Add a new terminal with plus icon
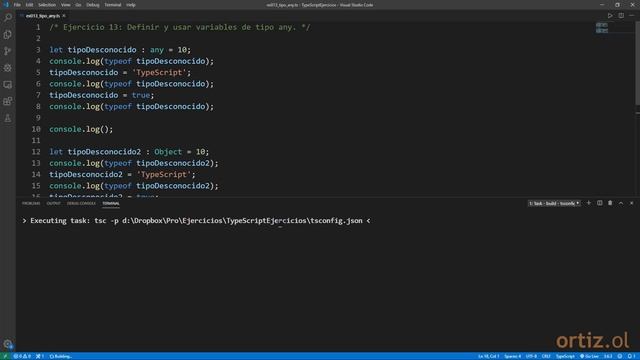The width and height of the screenshot is (640, 360). click(x=589, y=203)
